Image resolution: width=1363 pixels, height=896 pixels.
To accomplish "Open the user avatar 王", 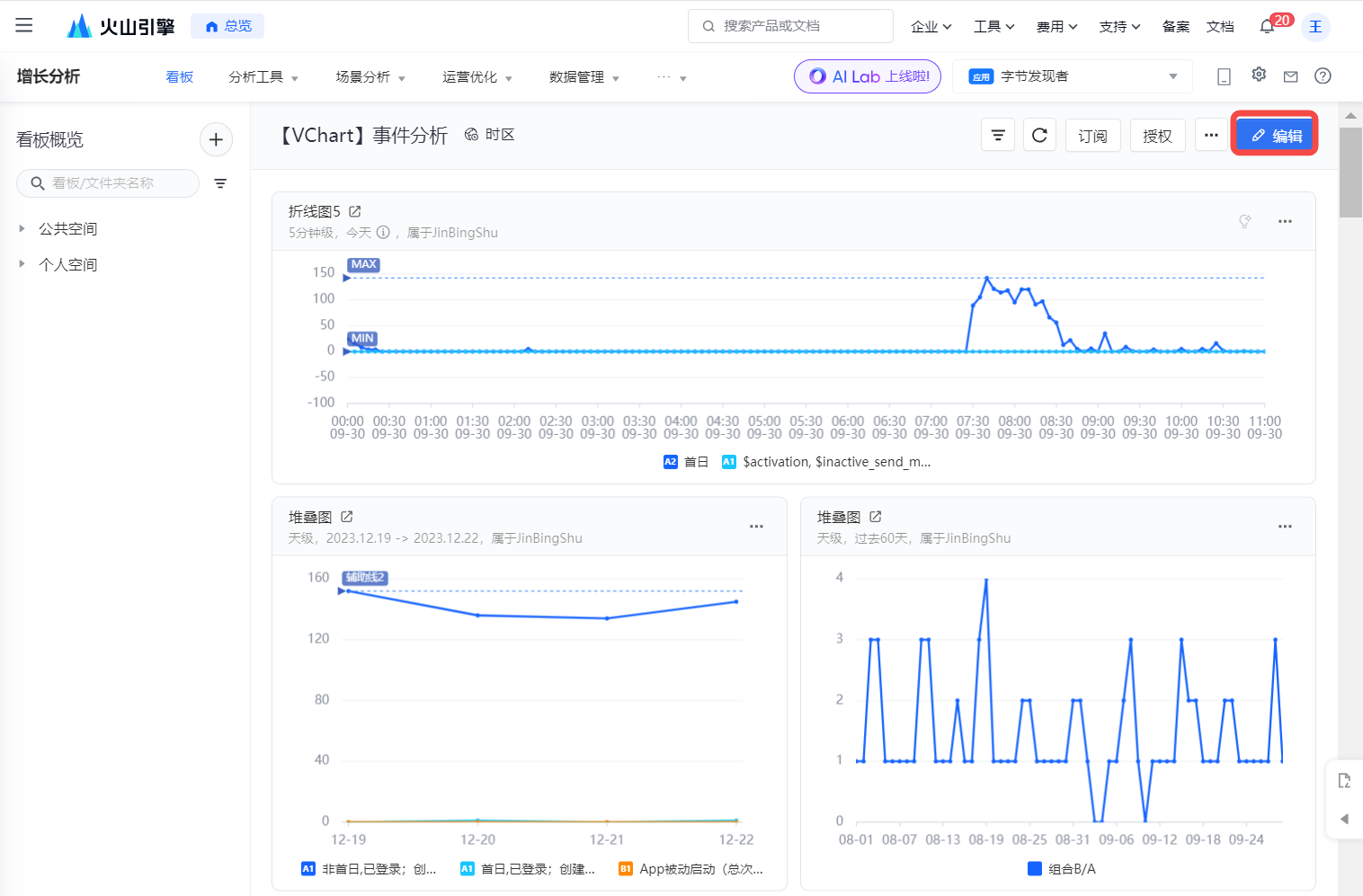I will 1315,26.
